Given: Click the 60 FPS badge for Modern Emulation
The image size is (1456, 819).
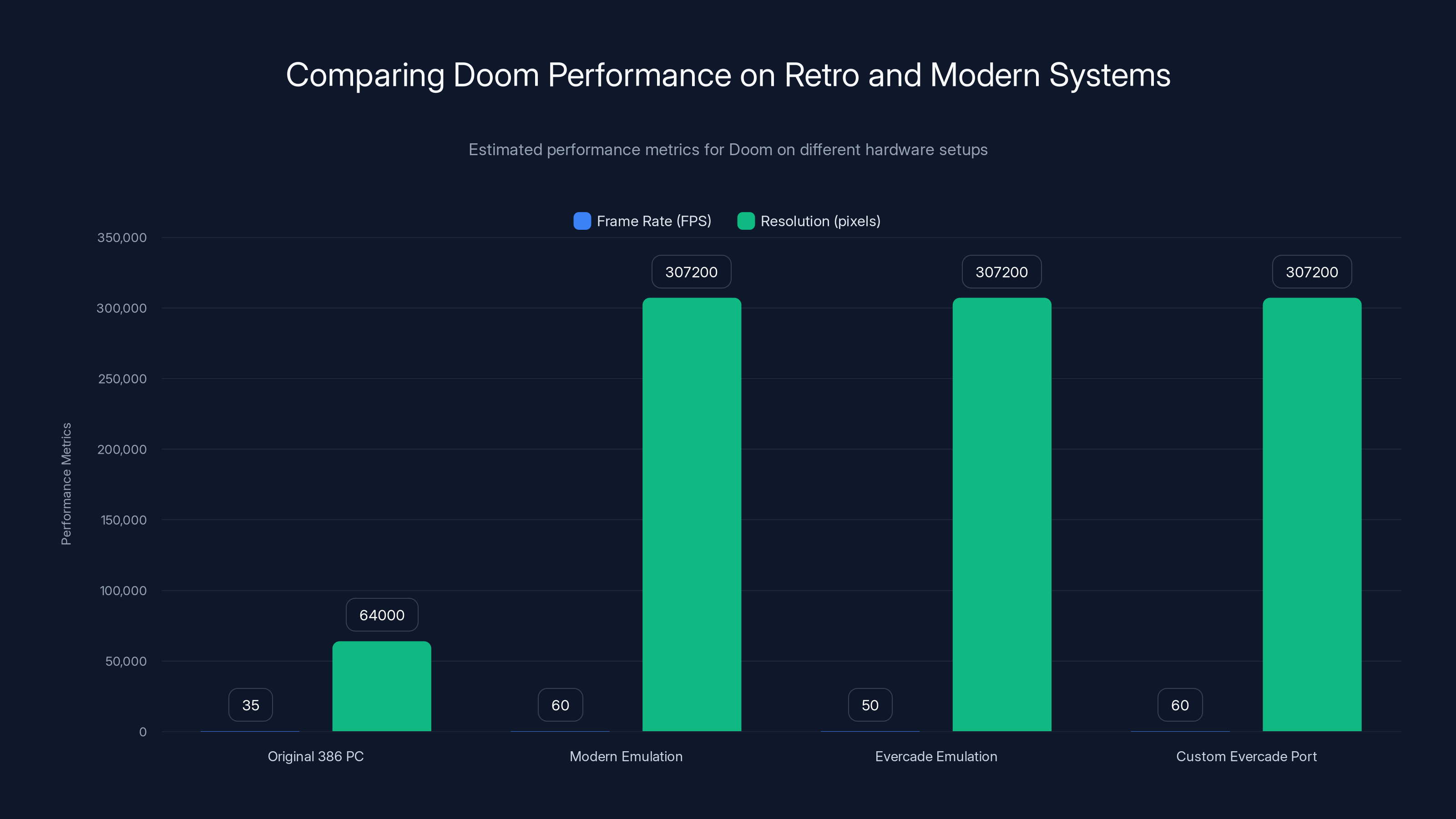Looking at the screenshot, I should point(560,704).
